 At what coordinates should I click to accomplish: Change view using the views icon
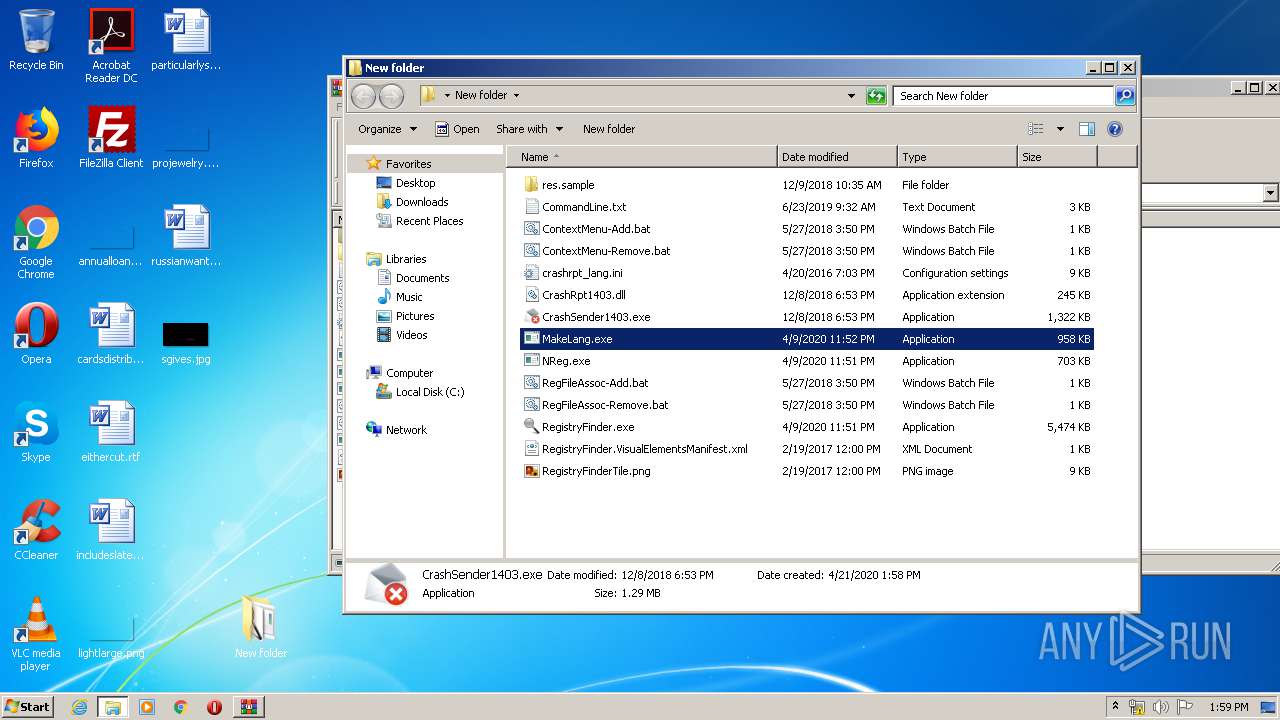coord(1036,129)
